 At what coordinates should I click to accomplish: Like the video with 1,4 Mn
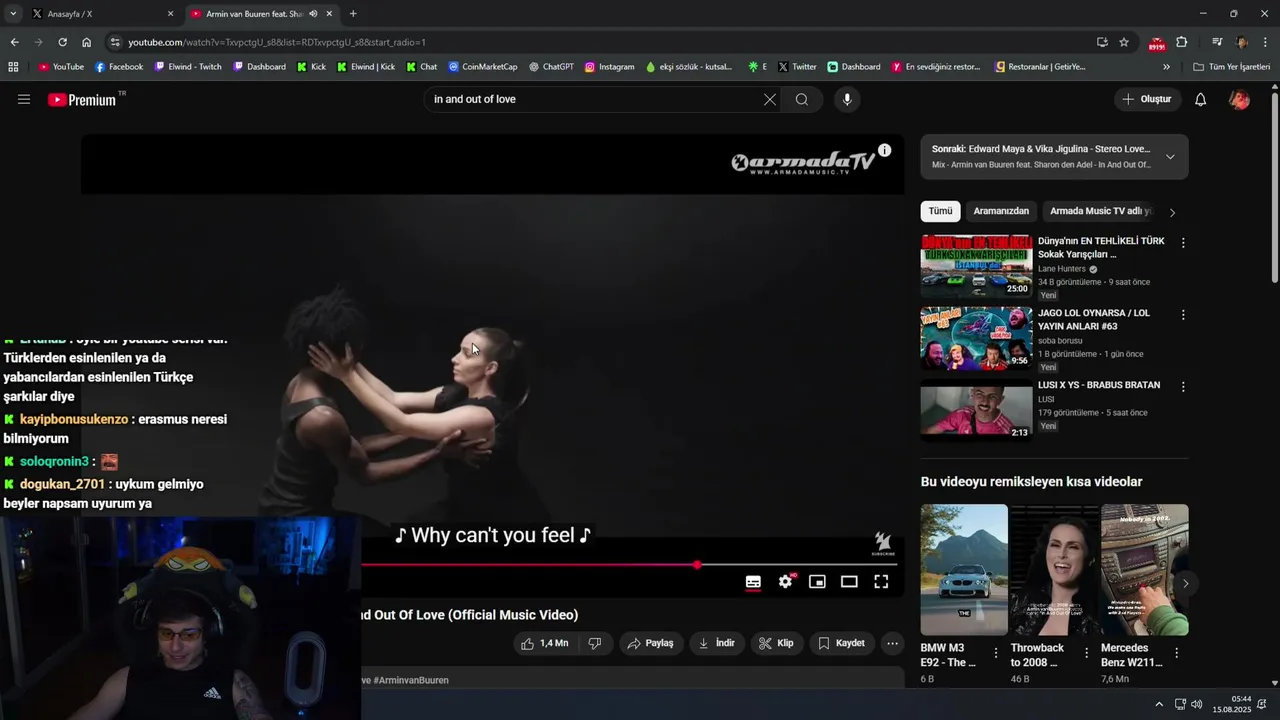[x=545, y=643]
